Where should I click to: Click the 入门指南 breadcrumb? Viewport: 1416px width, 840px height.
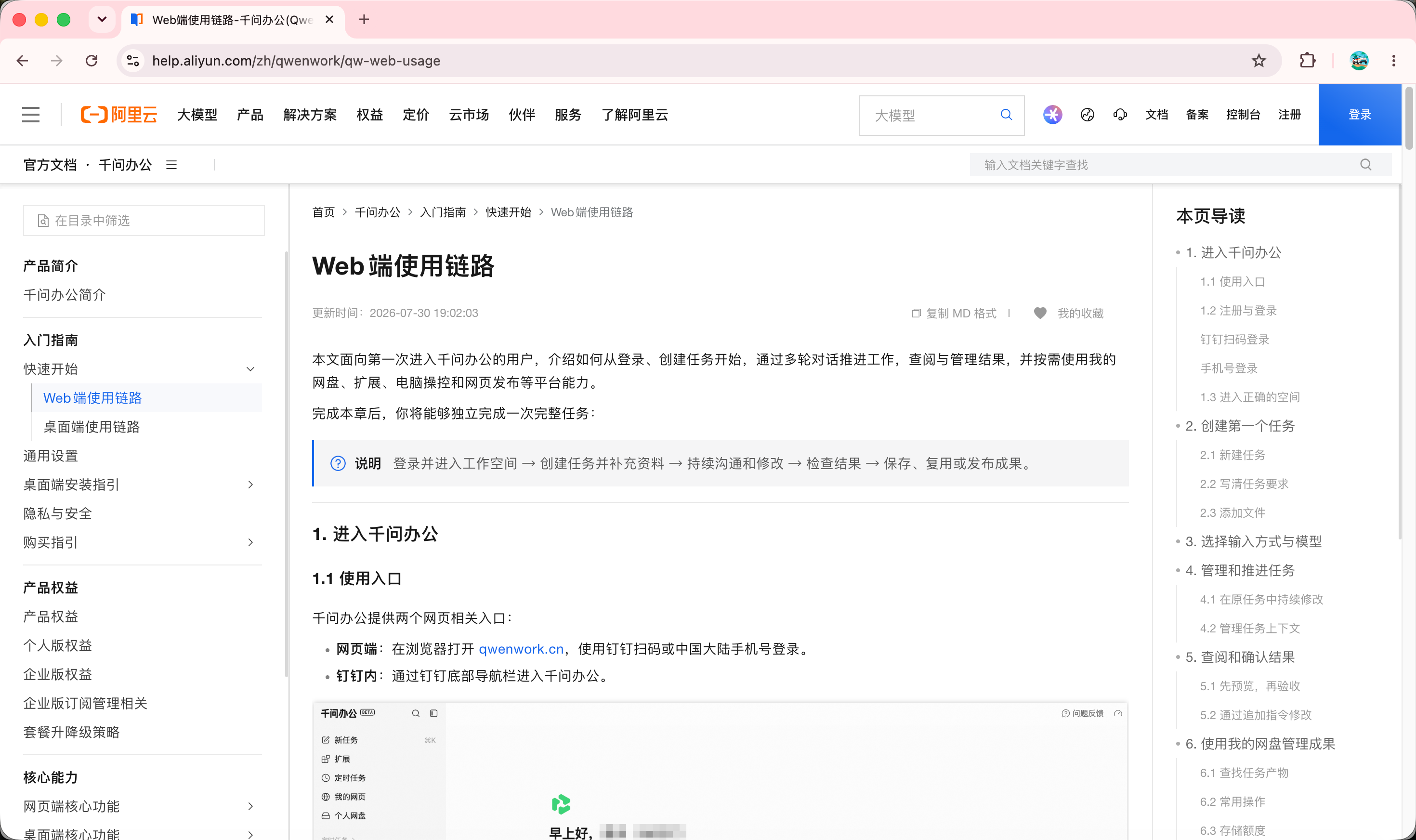click(443, 212)
